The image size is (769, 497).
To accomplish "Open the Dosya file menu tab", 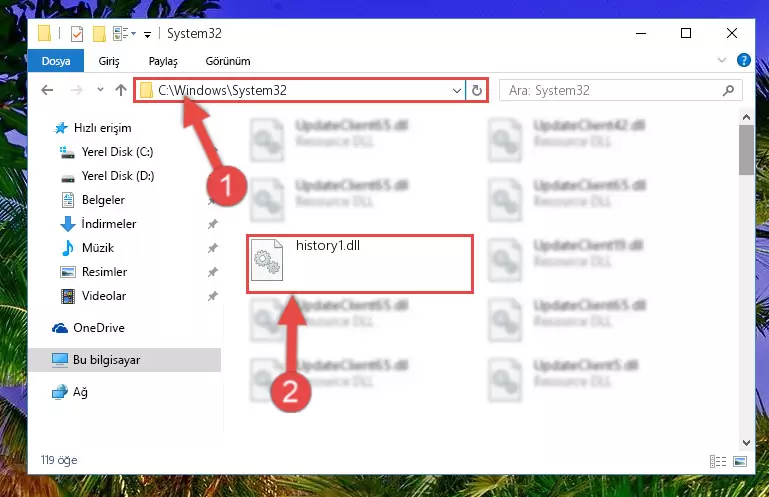I will coord(56,61).
